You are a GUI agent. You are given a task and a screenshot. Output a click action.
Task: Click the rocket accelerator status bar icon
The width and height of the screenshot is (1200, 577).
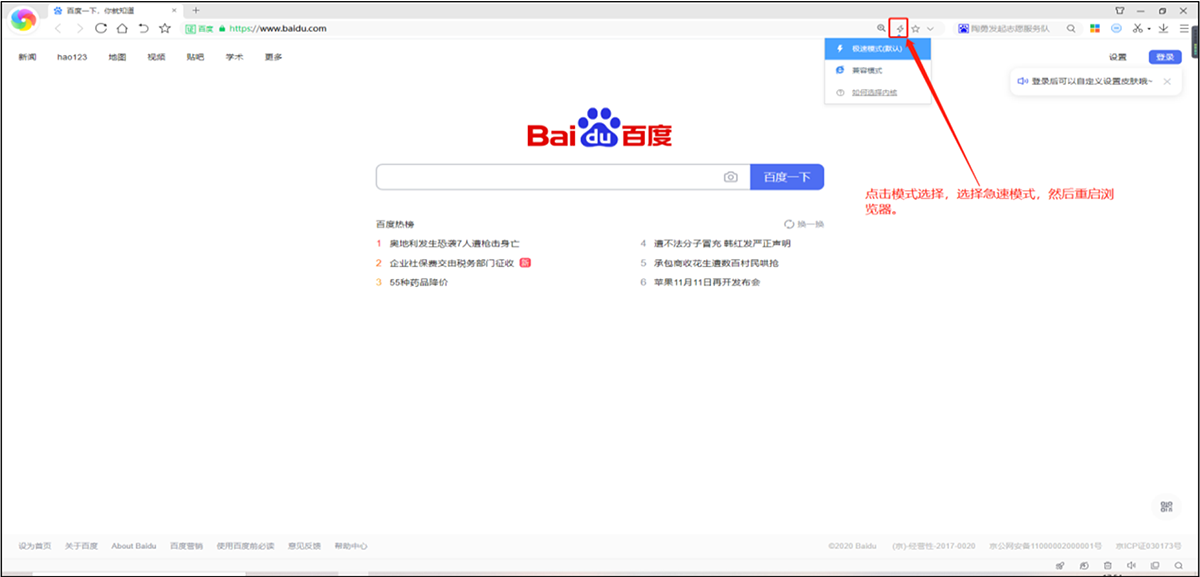click(1060, 567)
